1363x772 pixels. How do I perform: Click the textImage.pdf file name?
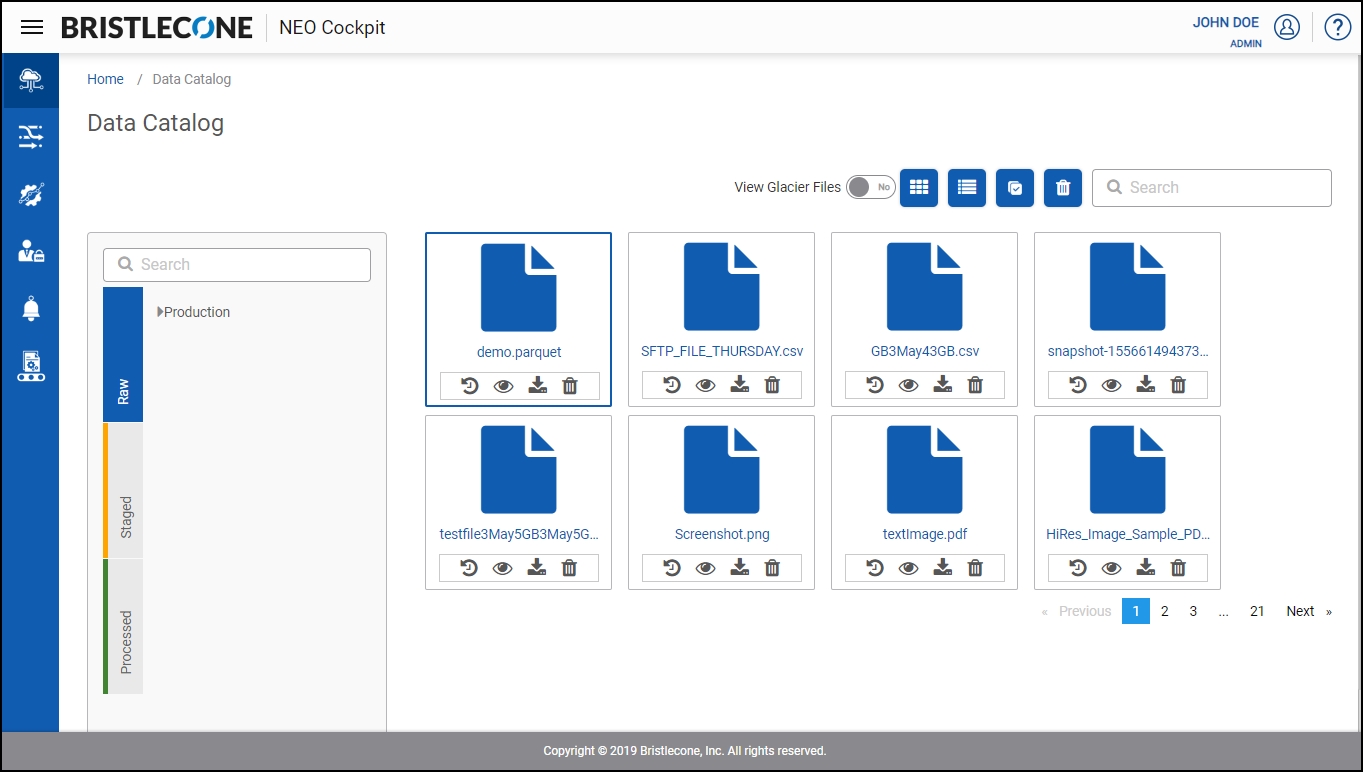(925, 534)
